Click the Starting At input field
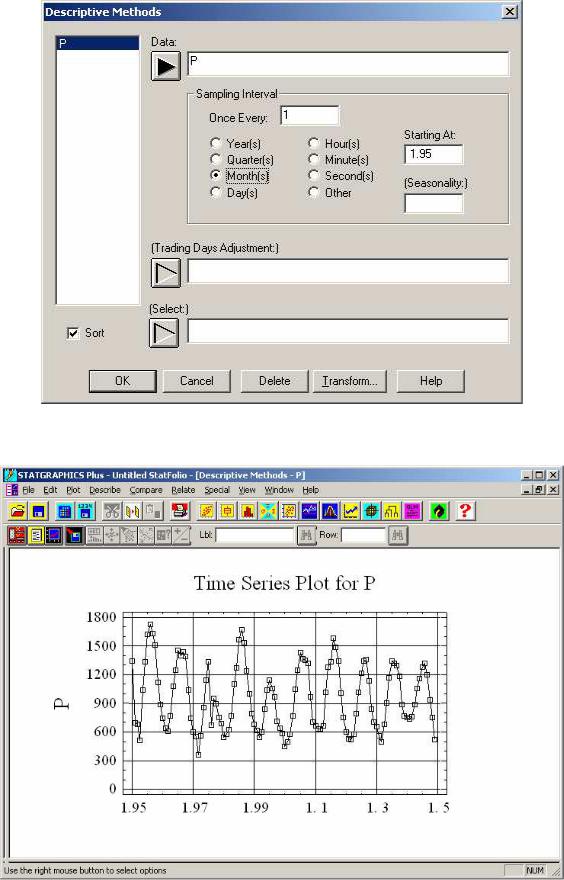Image resolution: width=564 pixels, height=880 pixels. (434, 154)
